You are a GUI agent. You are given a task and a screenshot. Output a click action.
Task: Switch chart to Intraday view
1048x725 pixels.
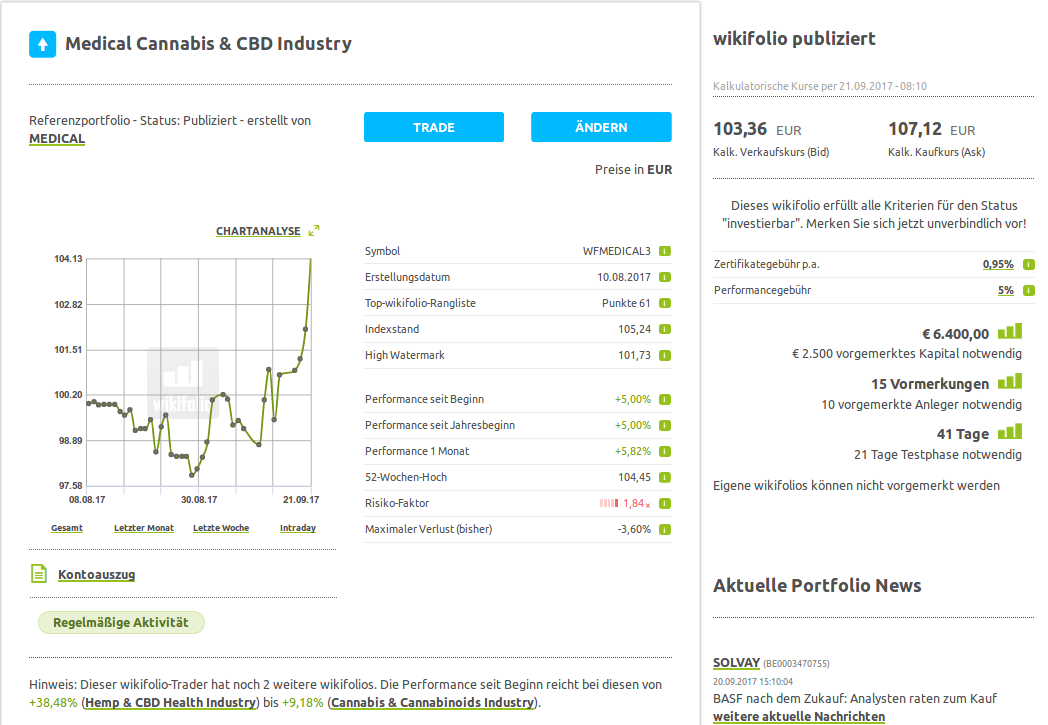(298, 528)
